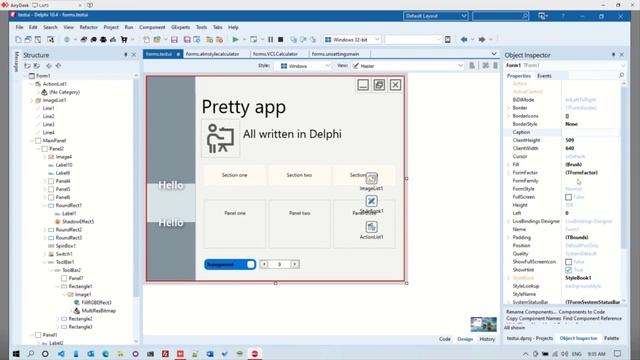
Task: Collapse the MainPanel tree node
Action: coord(31,140)
